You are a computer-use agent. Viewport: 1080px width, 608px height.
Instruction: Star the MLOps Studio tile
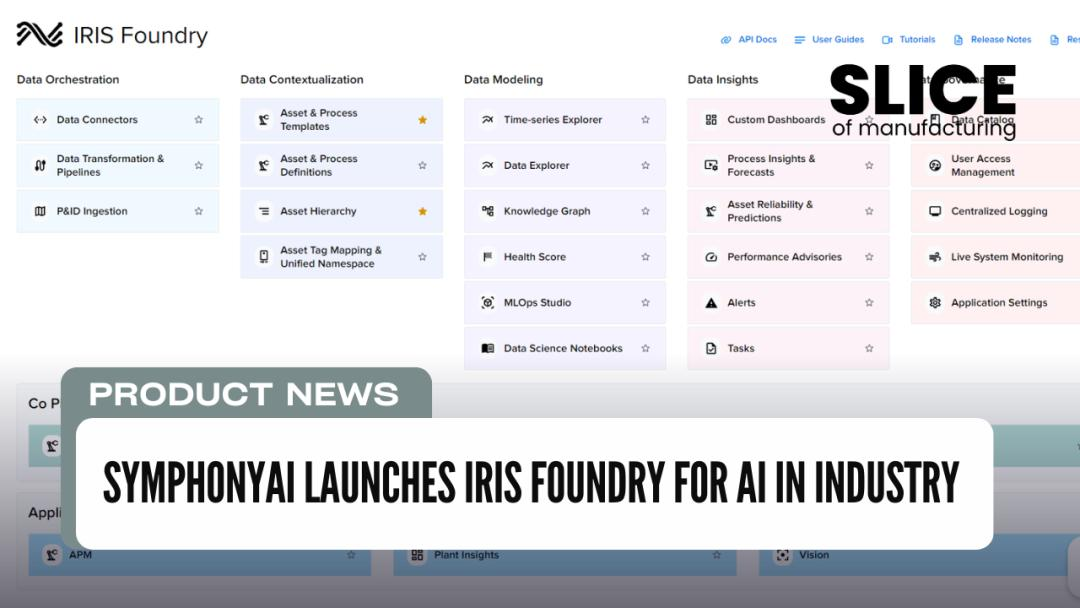point(645,302)
